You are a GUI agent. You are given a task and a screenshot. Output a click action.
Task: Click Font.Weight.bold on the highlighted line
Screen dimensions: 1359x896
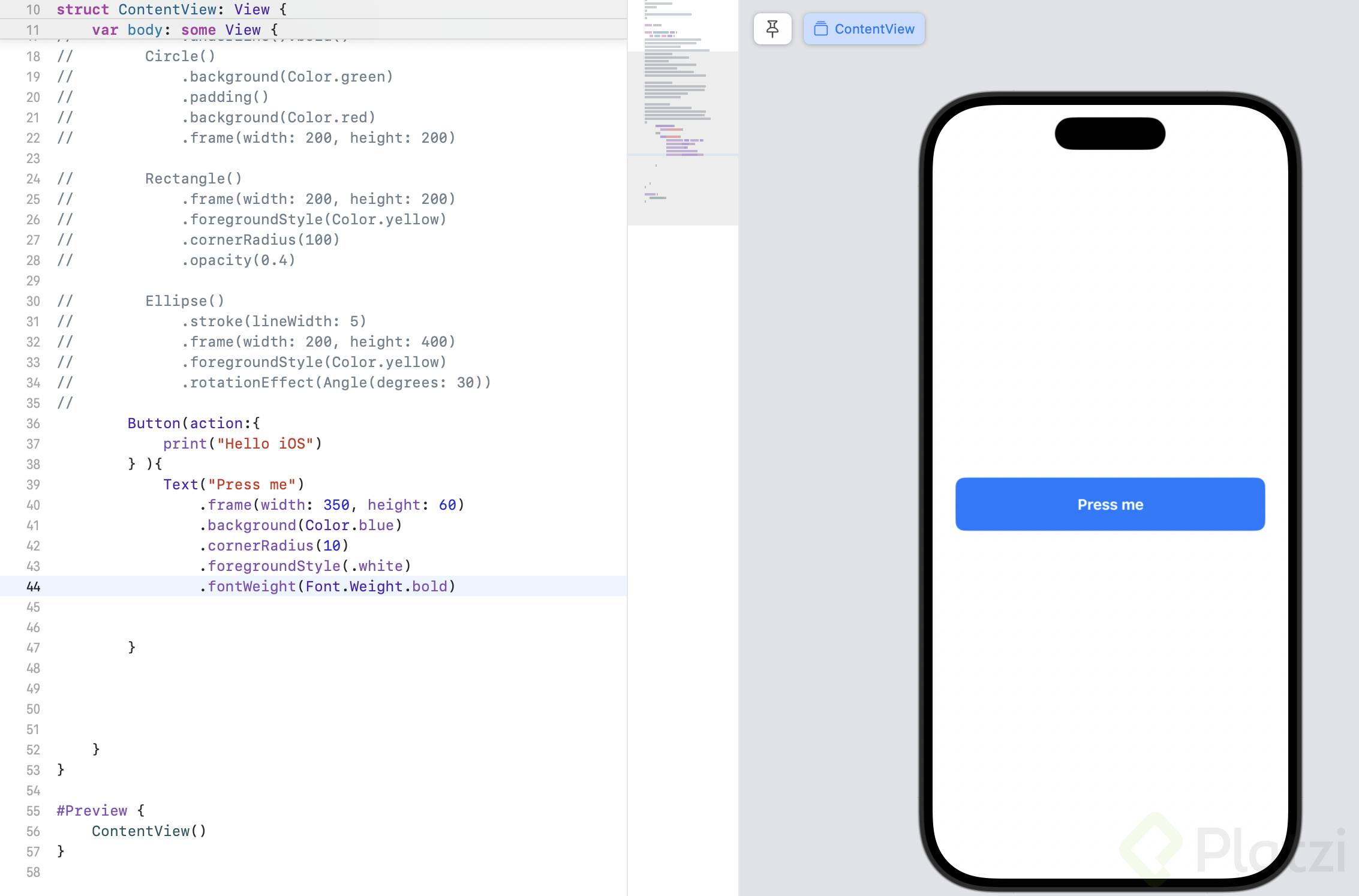click(x=376, y=587)
